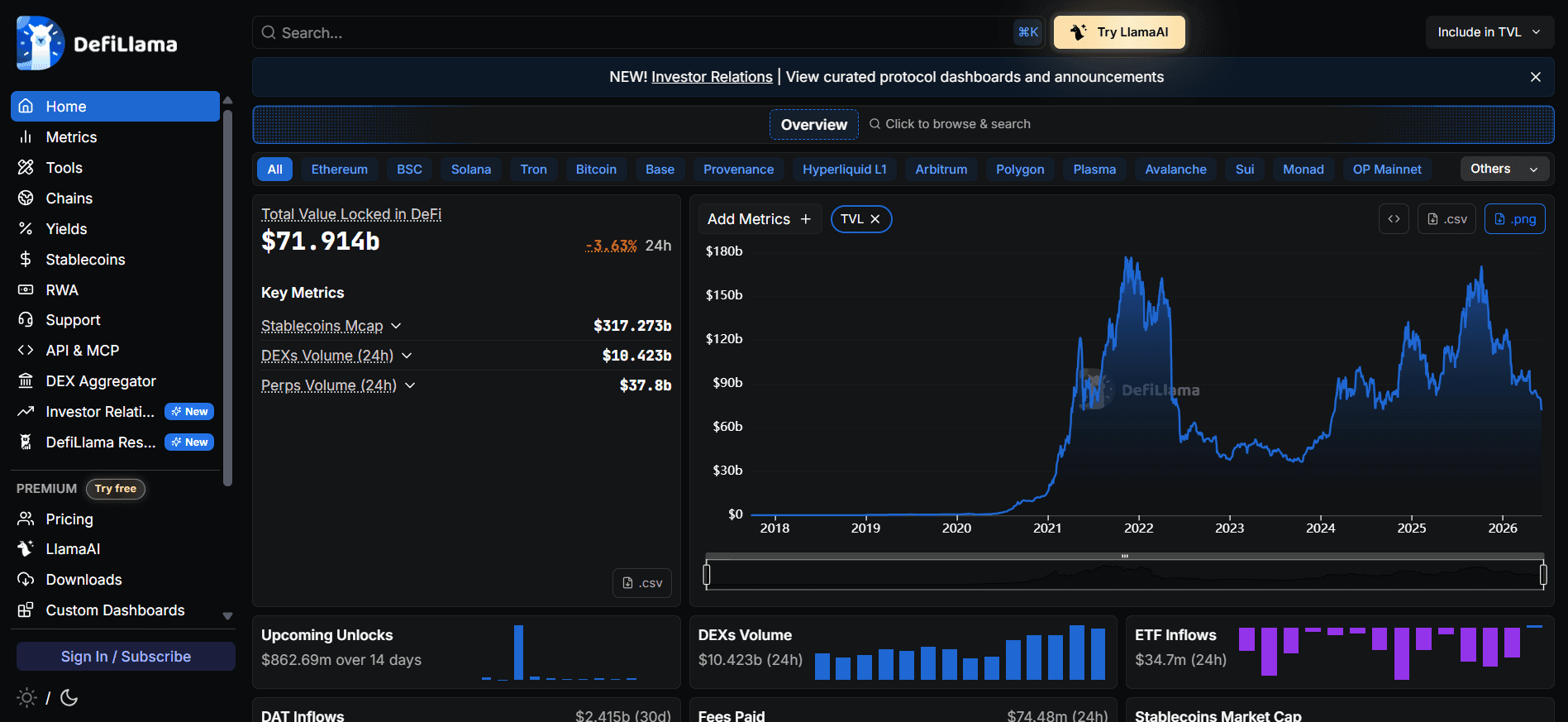Focus the Search input field
This screenshot has height=722, width=1568.
click(648, 32)
